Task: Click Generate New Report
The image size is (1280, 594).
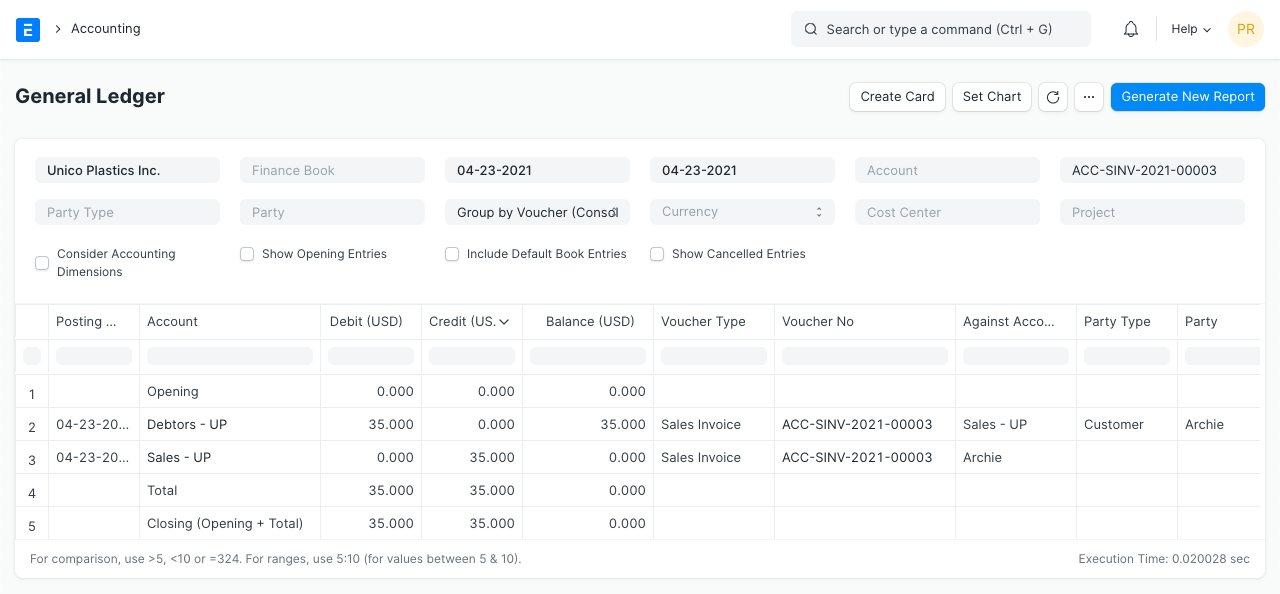Action: pos(1187,97)
